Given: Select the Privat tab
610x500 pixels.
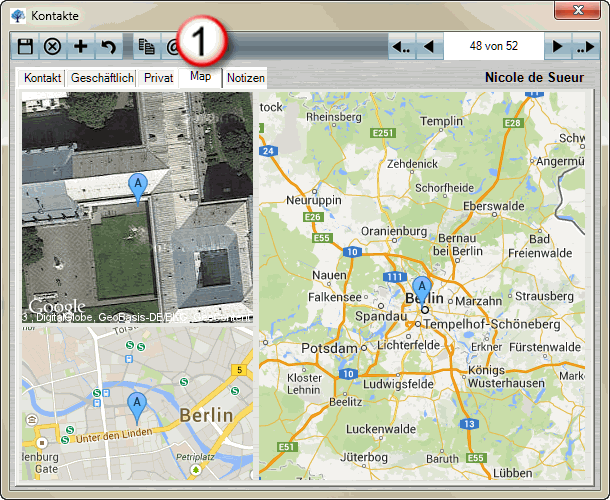Looking at the screenshot, I should point(158,78).
